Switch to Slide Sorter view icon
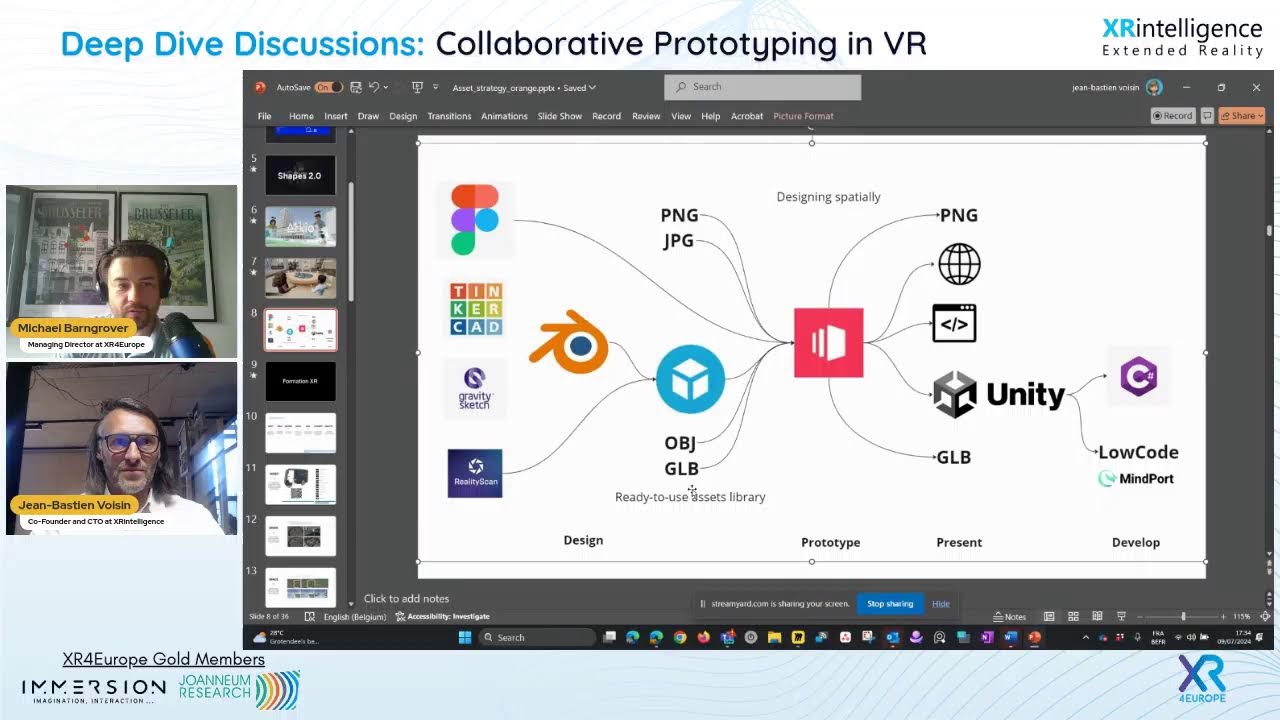The height and width of the screenshot is (720, 1280). tap(1073, 617)
